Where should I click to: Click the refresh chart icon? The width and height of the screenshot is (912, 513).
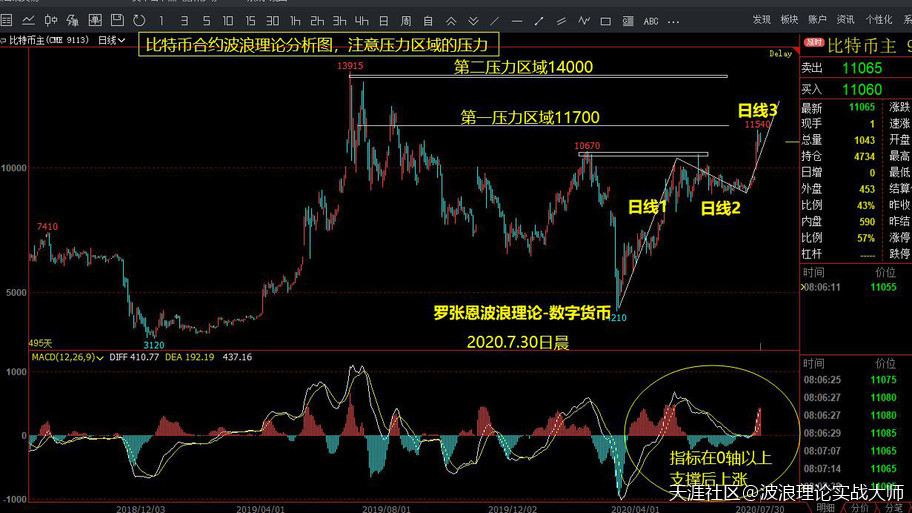click(138, 20)
